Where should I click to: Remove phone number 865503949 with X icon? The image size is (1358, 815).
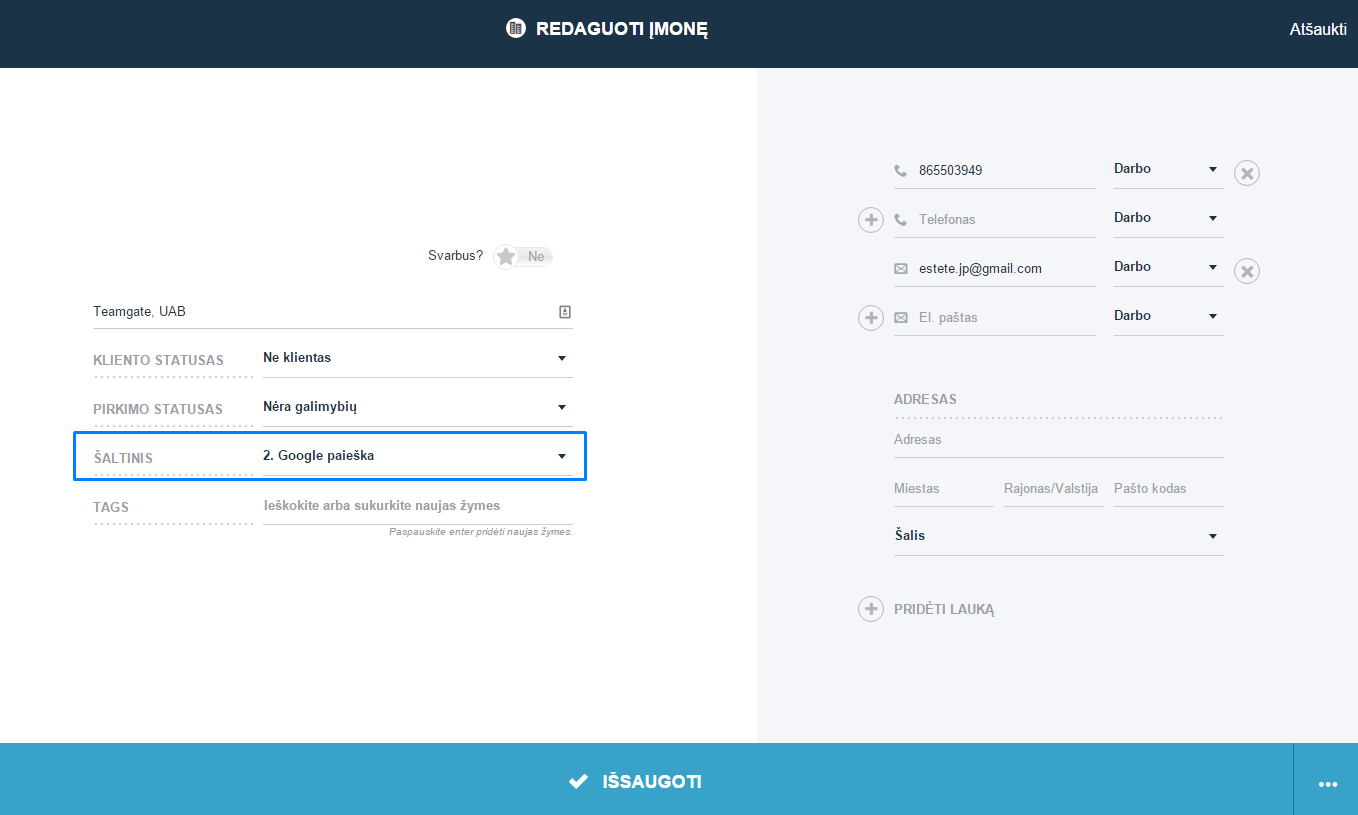point(1247,173)
